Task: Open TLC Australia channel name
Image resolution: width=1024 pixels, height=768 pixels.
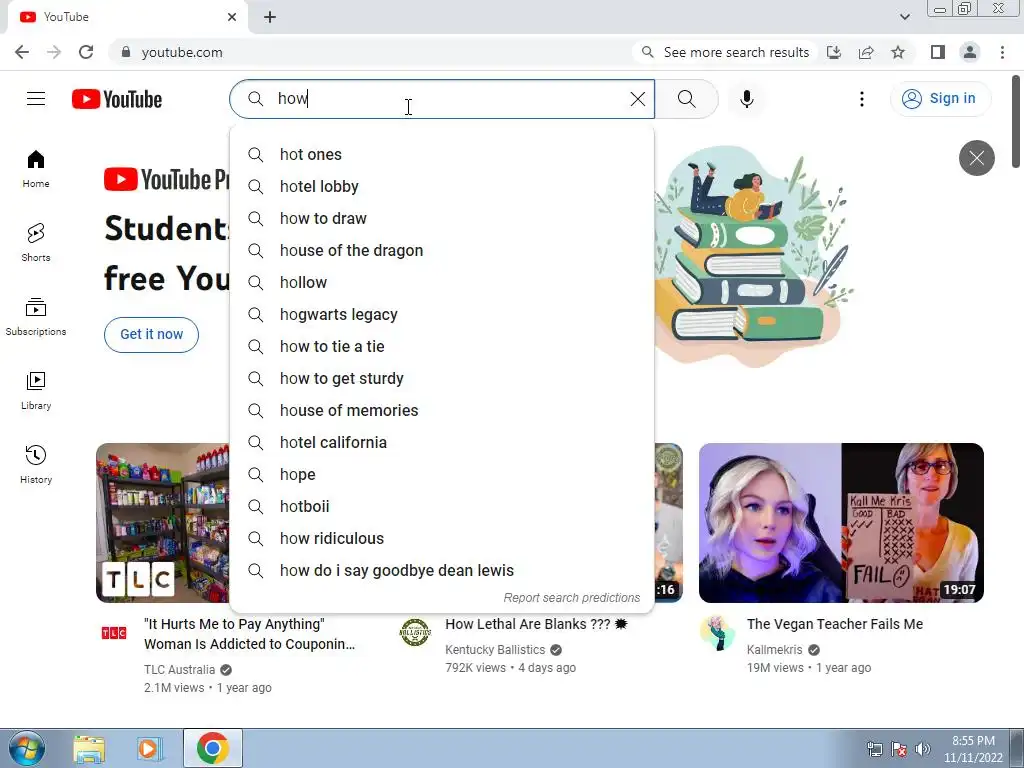Action: 179,669
